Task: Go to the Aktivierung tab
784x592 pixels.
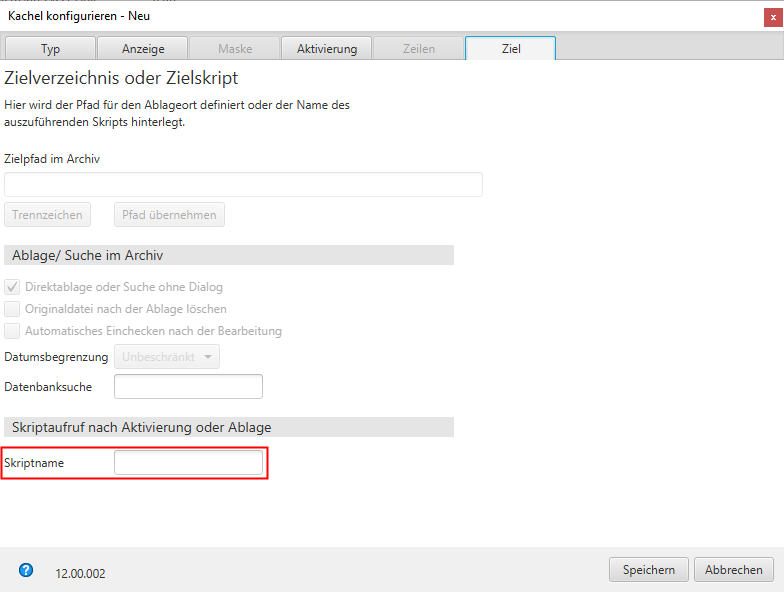Action: coord(327,48)
